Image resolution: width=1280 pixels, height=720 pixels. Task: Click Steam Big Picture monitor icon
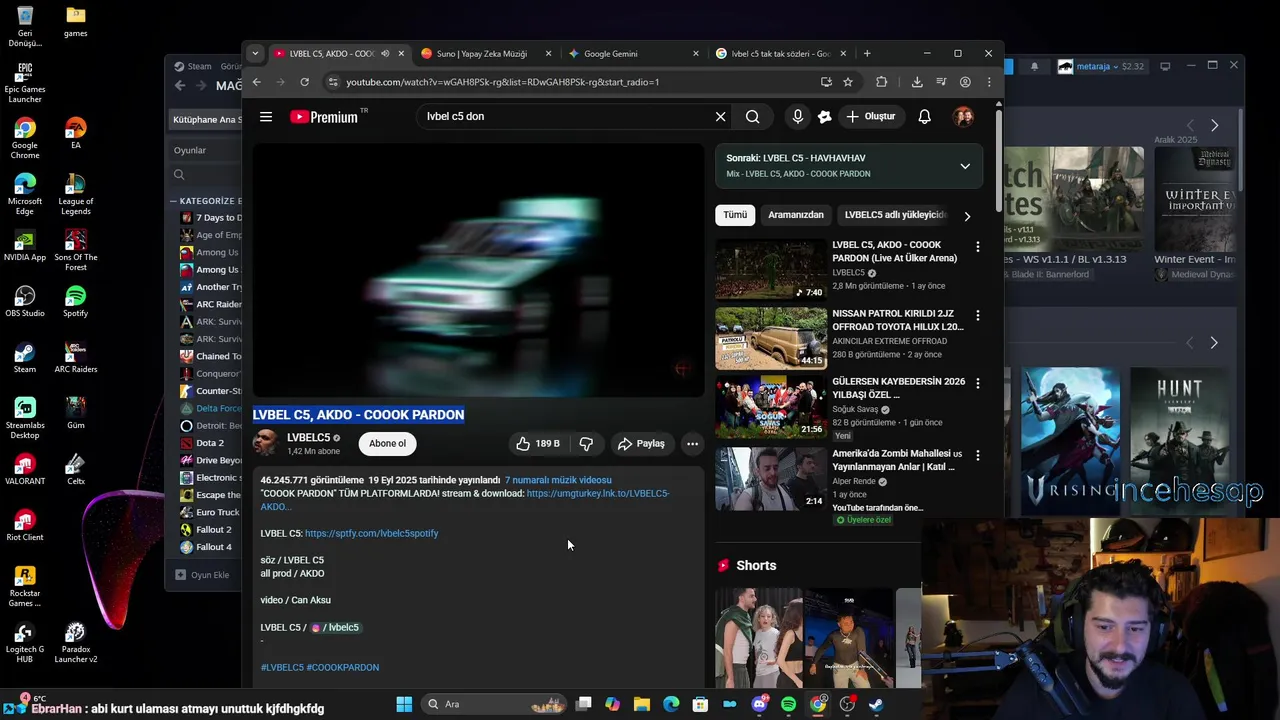(x=1165, y=66)
